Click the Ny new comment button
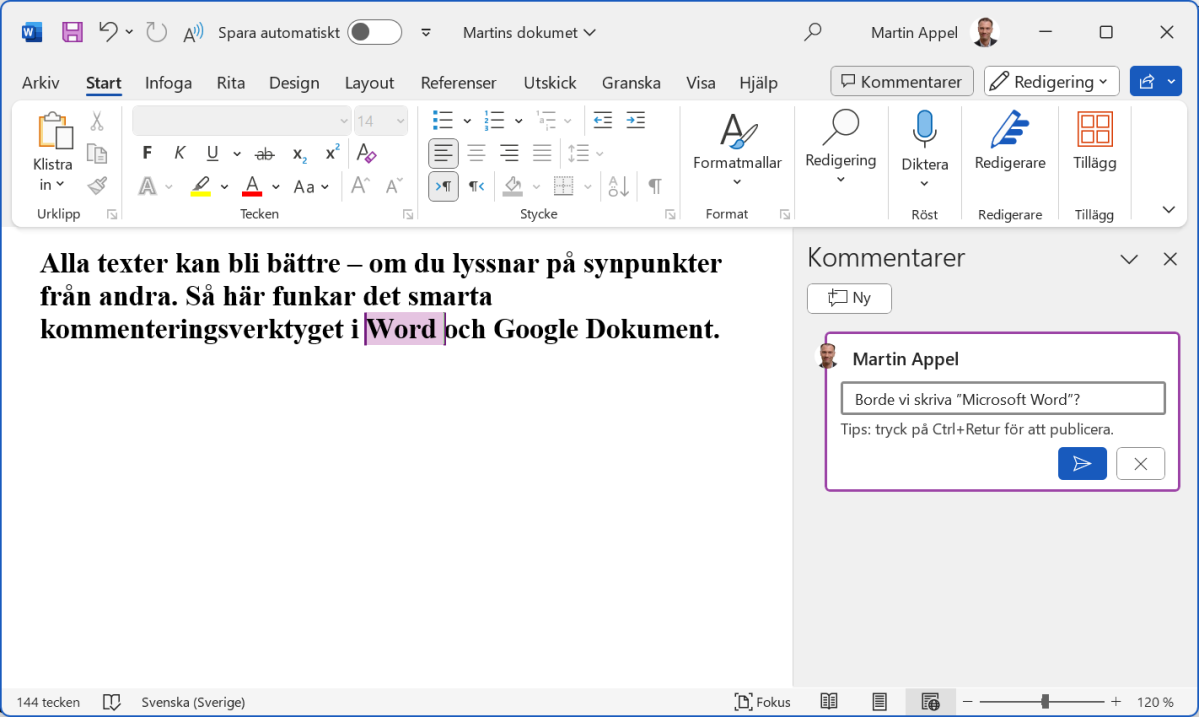Image resolution: width=1199 pixels, height=717 pixels. click(x=849, y=298)
